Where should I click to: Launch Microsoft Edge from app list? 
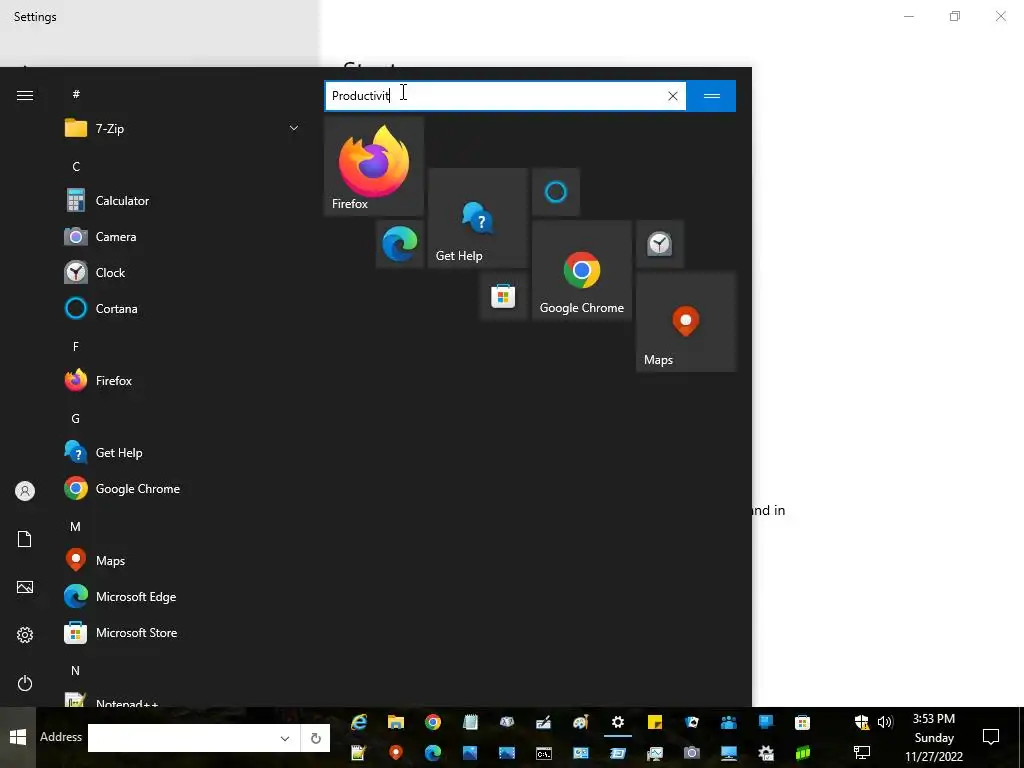point(183,596)
